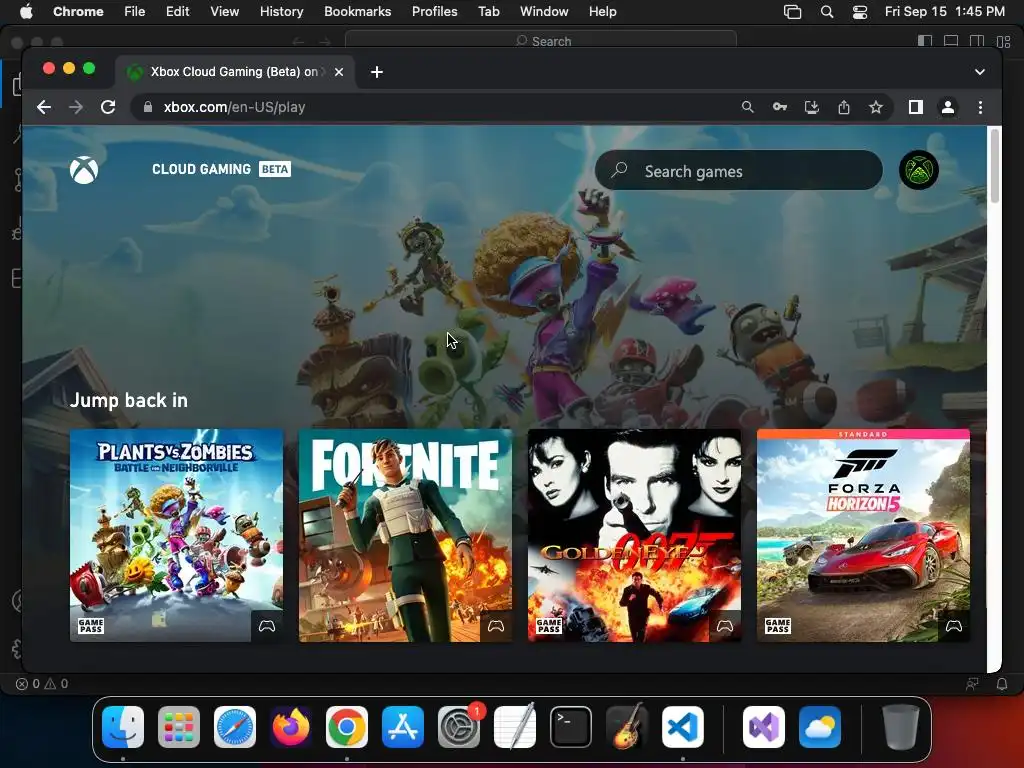Screen dimensions: 1024x768
Task: Open the Bookmarks menu
Action: [357, 12]
